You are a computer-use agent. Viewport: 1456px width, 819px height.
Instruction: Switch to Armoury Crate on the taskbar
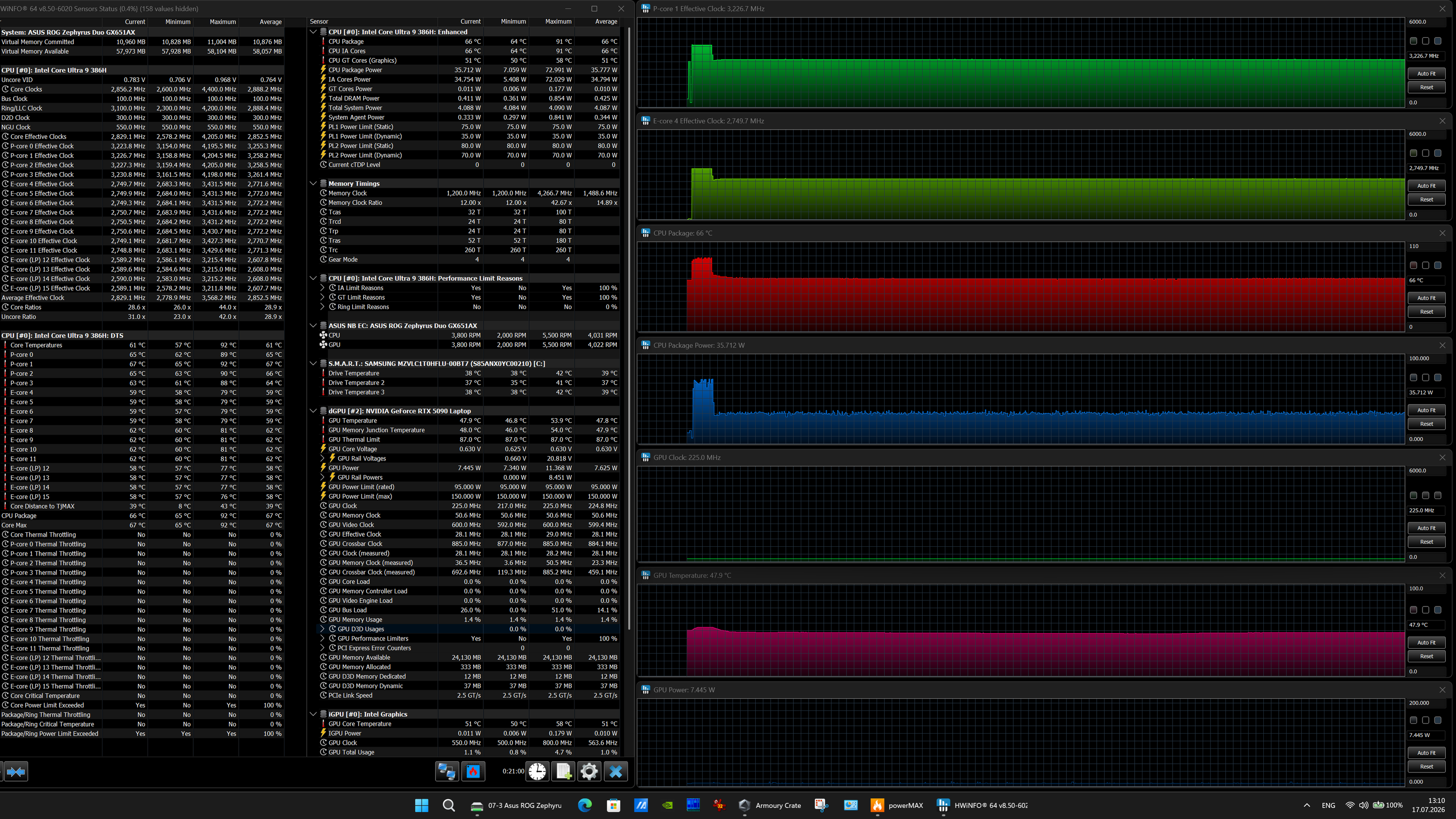pos(770,805)
